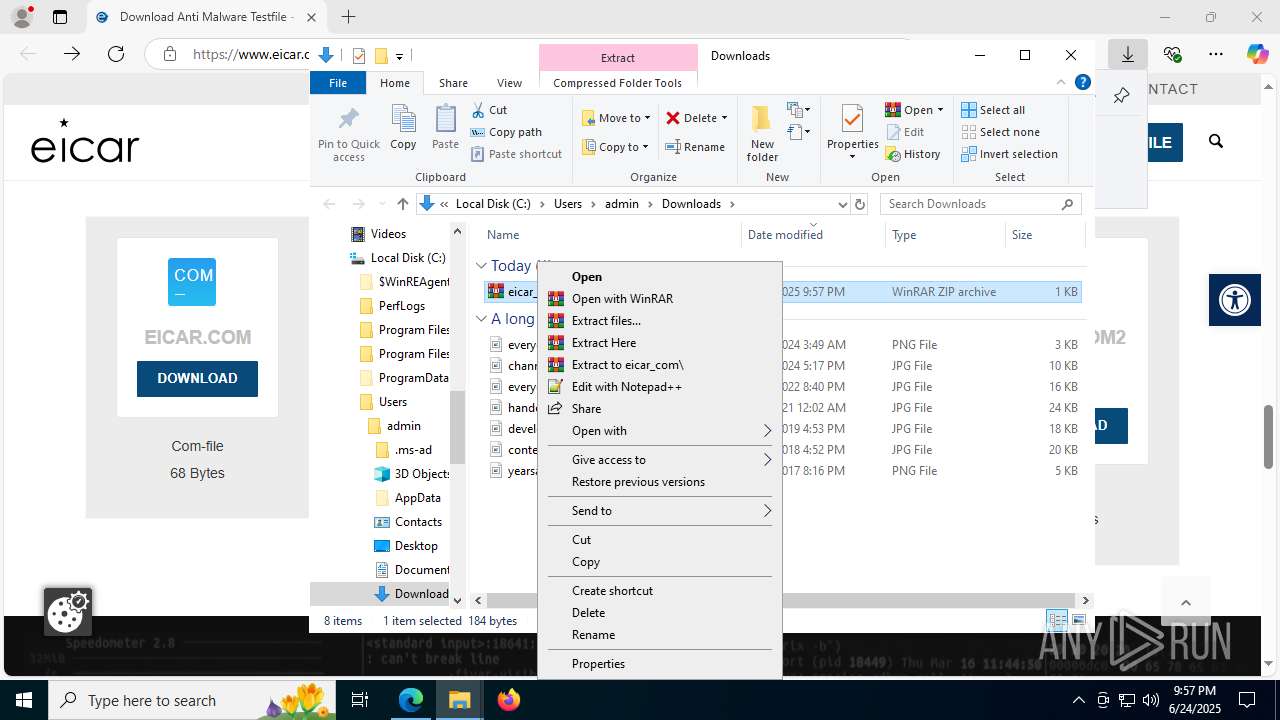
Task: Open History in the ribbon
Action: [913, 154]
